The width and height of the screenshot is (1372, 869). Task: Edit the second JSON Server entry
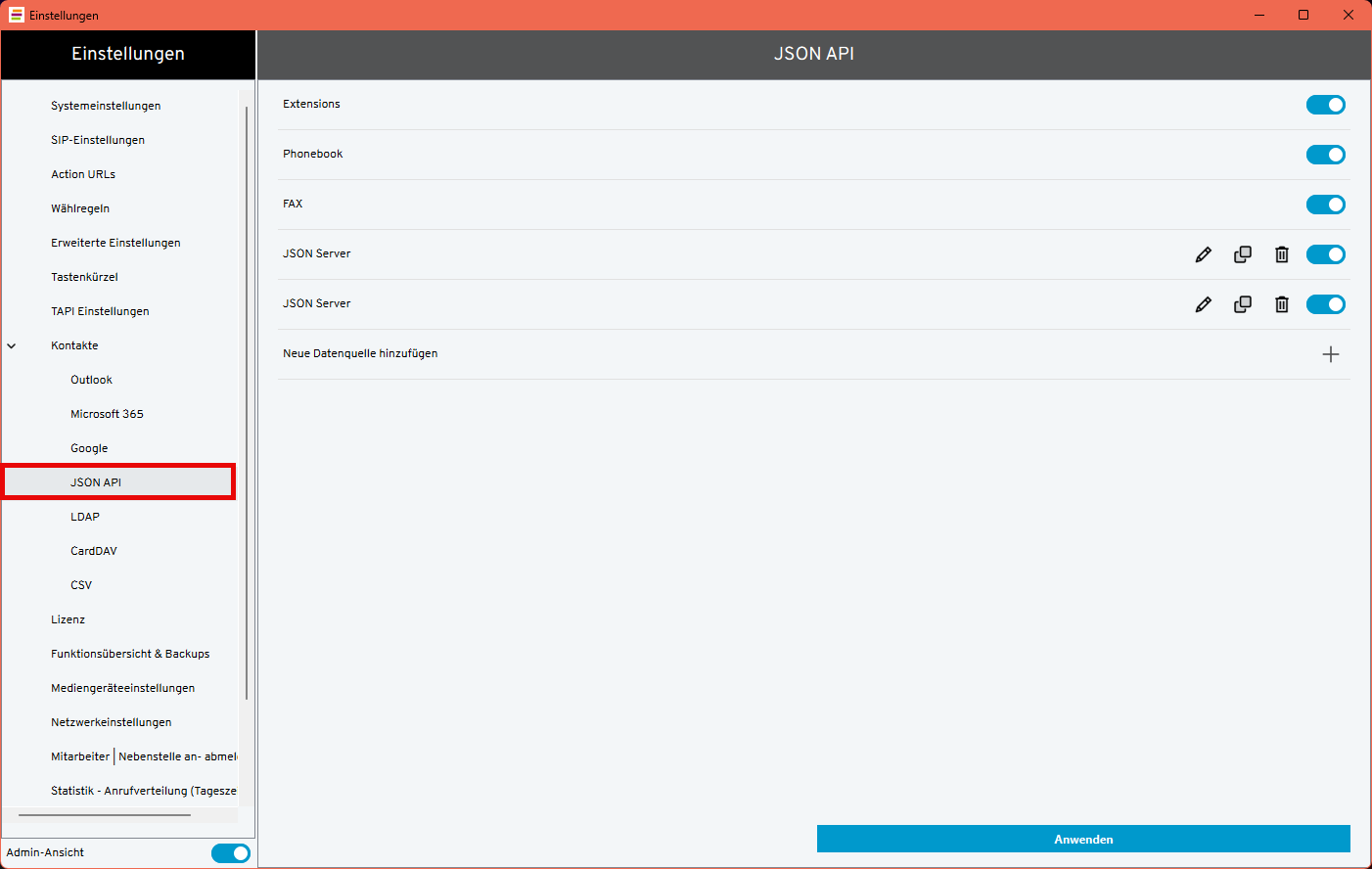pos(1204,304)
